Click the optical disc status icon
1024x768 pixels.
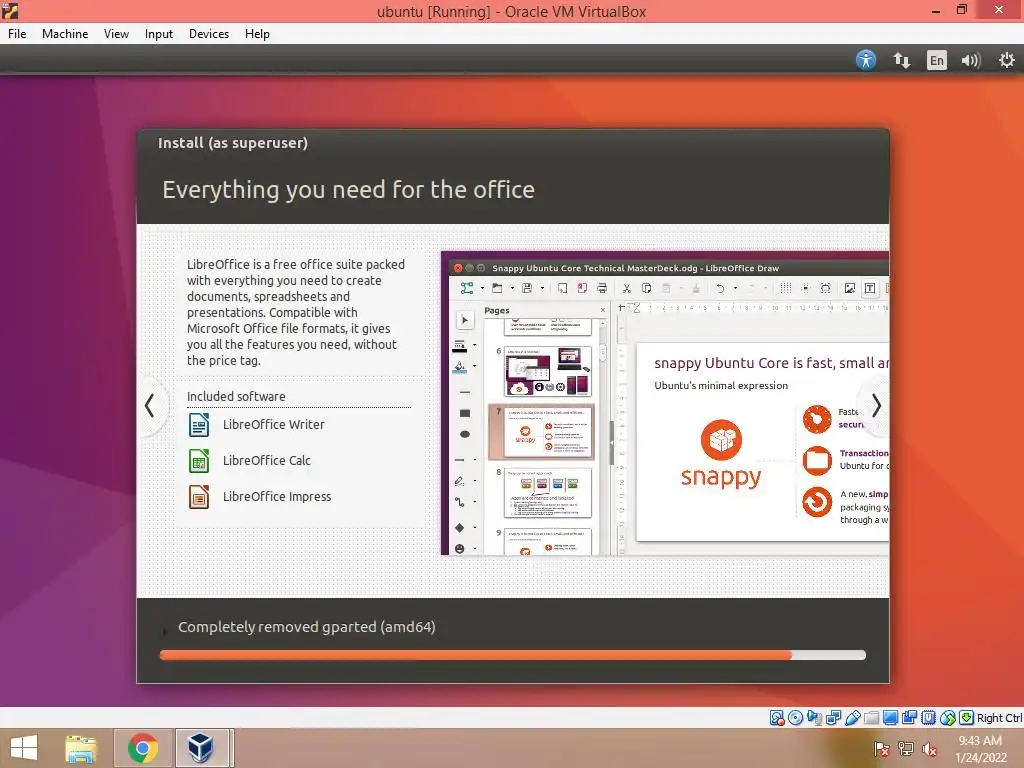click(795, 718)
